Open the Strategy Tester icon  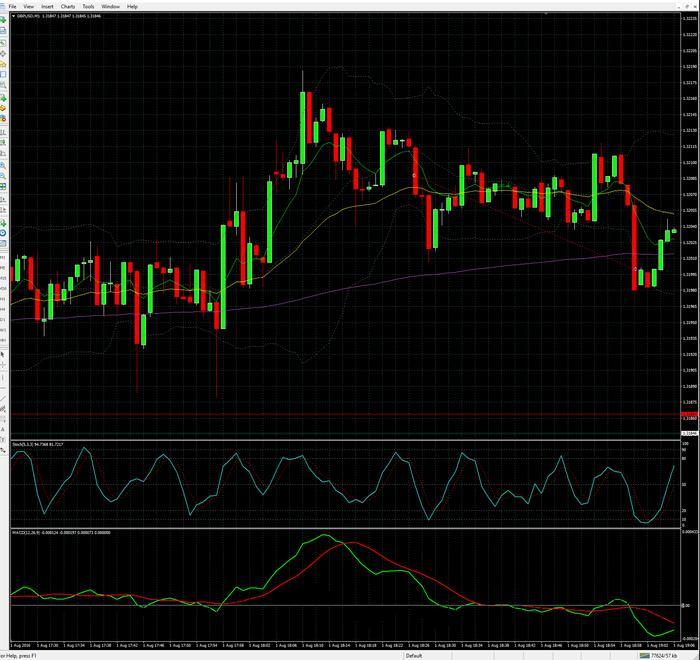(x=3, y=85)
